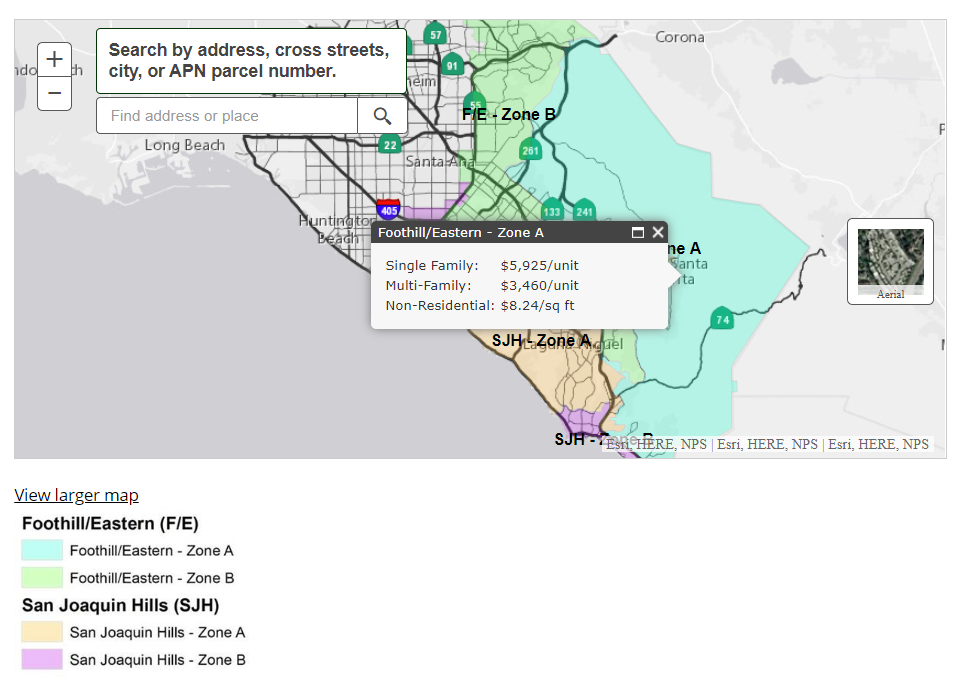Maximize the Foothill/Eastern Zone A popup
This screenshot has width=958, height=691.
coord(637,232)
